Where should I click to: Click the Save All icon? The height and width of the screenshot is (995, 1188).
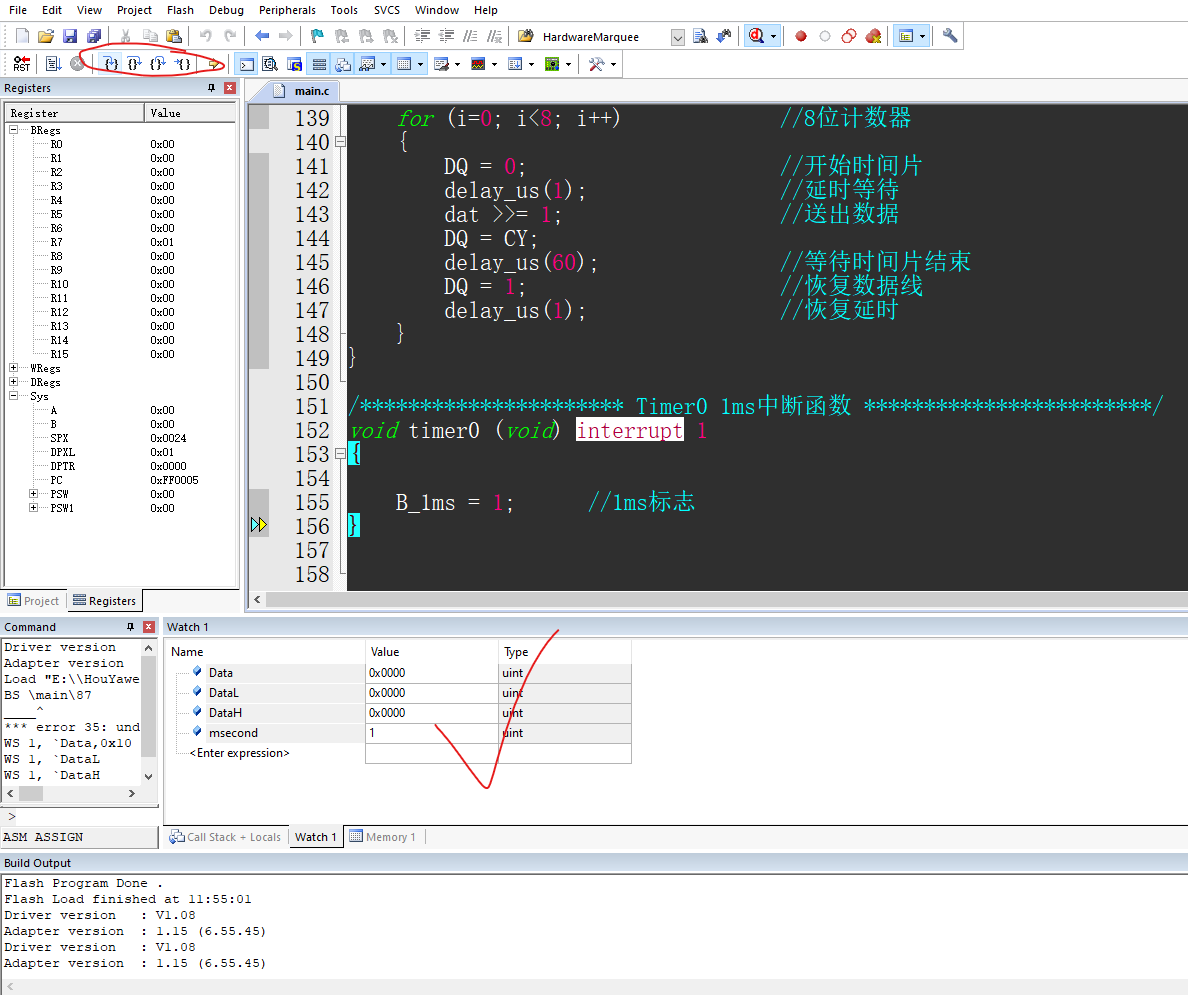coord(94,36)
